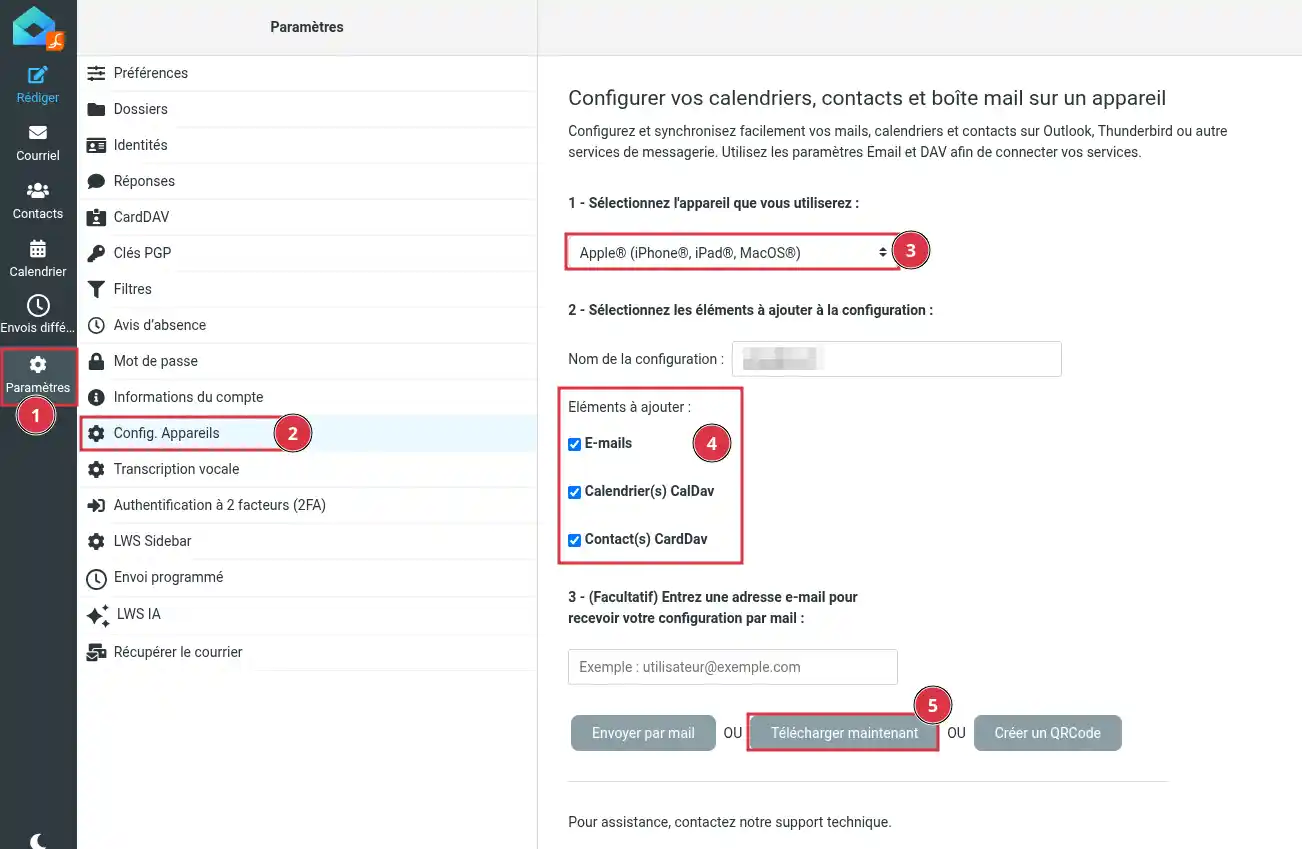Viewport: 1302px width, 849px height.
Task: Click Créer un QRCode
Action: click(x=1047, y=732)
